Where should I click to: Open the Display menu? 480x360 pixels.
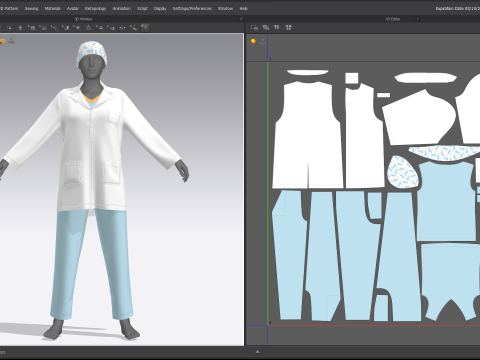(160, 8)
